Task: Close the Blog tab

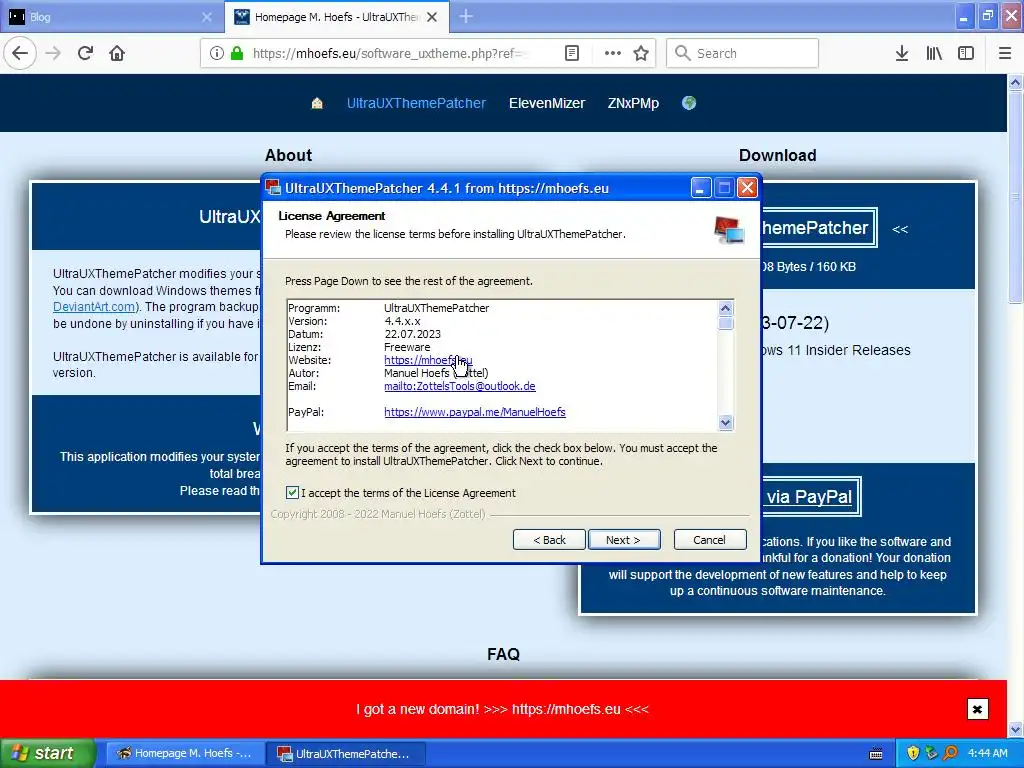Action: pos(207,17)
